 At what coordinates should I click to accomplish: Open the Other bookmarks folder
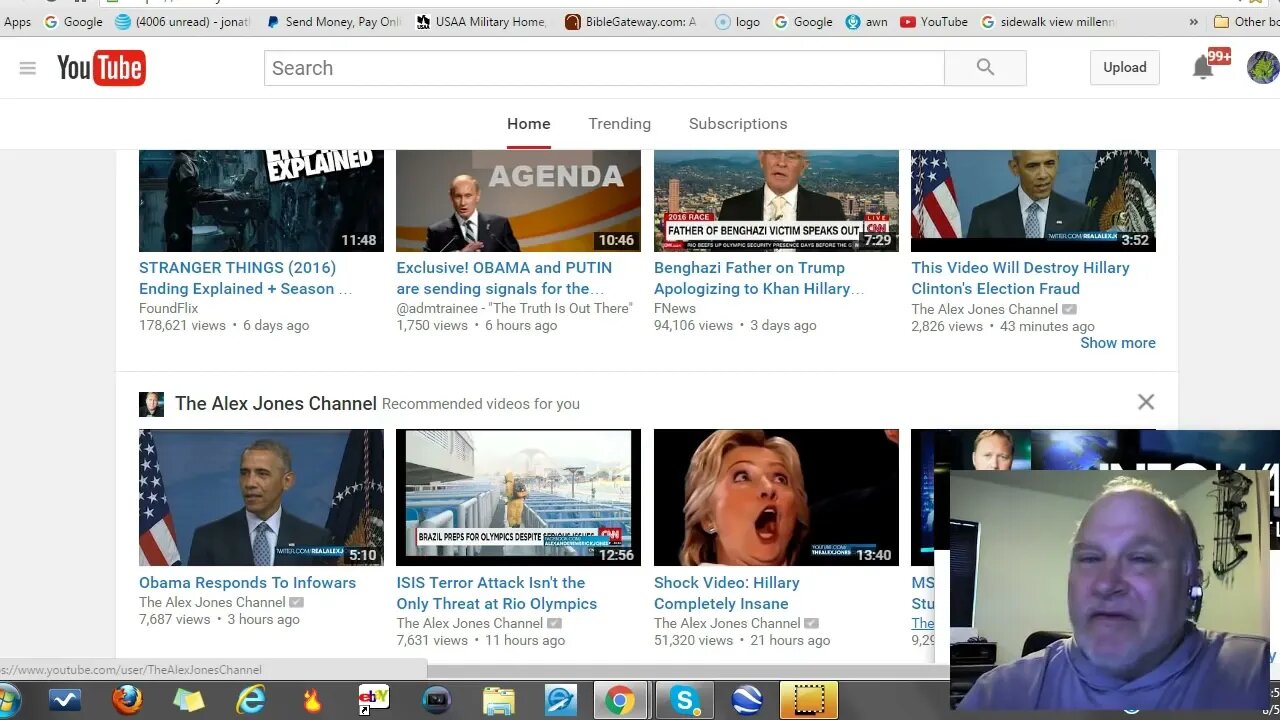pos(1246,21)
